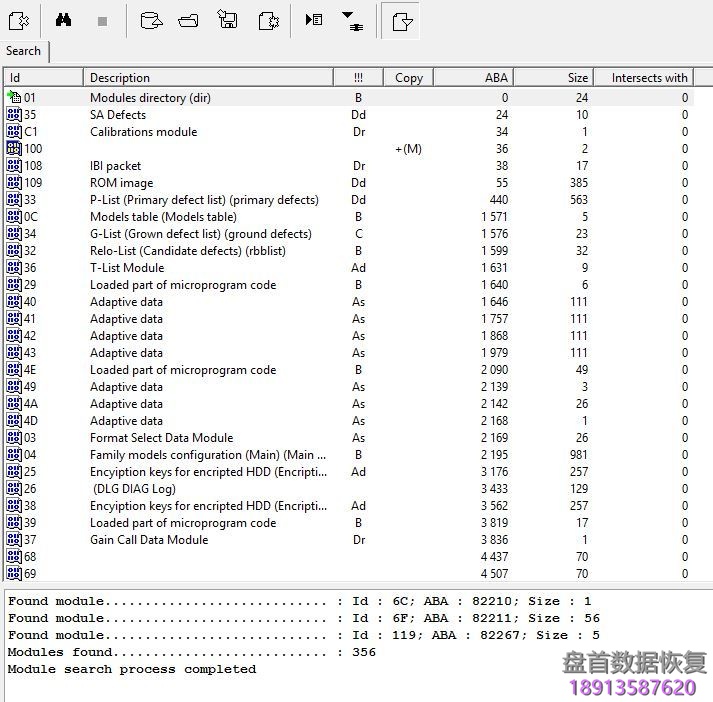
Task: Click the first puzzle-piece toolbar icon
Action: pos(18,20)
